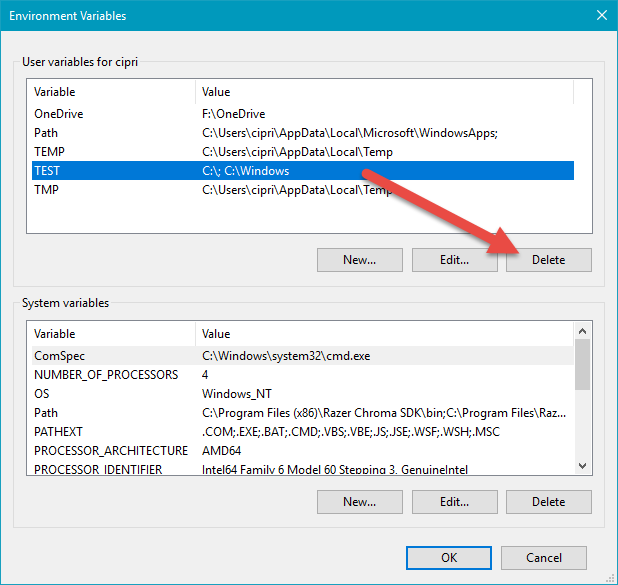Close the Environment Variables dialog
618x585 pixels.
(x=601, y=15)
